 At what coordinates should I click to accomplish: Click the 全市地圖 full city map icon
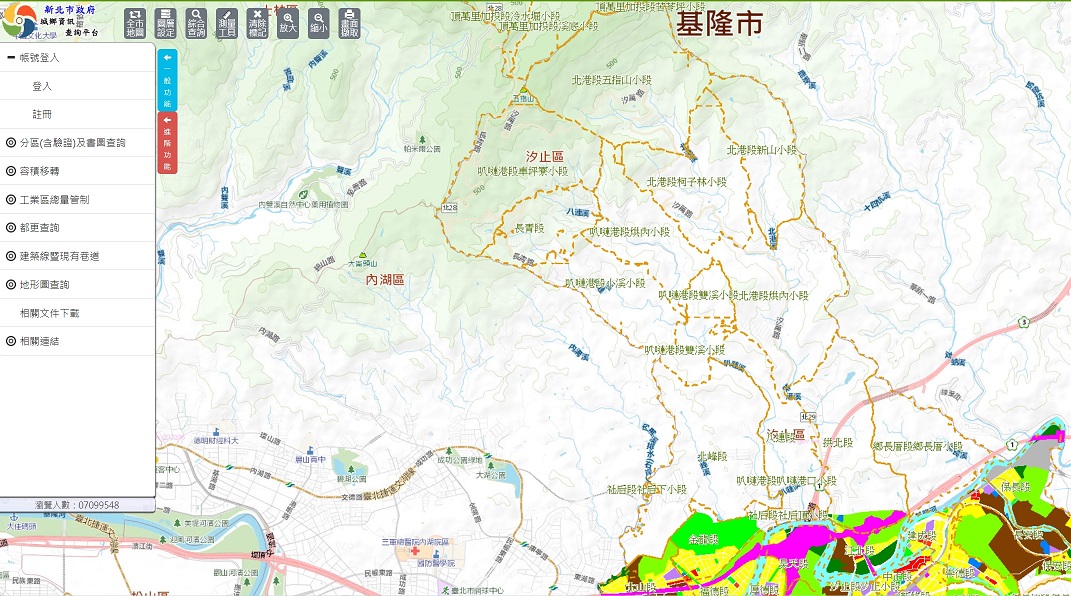pos(135,24)
